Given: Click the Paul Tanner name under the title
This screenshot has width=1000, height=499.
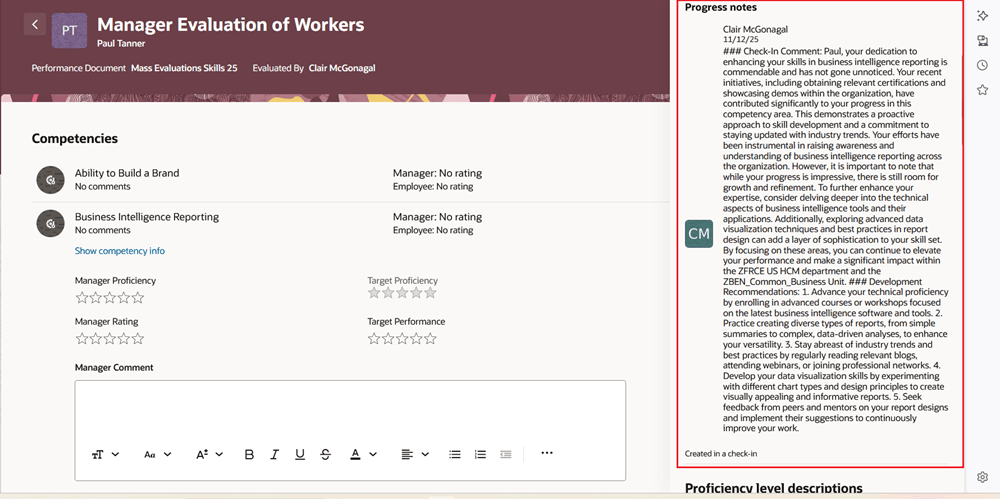Looking at the screenshot, I should pos(119,44).
